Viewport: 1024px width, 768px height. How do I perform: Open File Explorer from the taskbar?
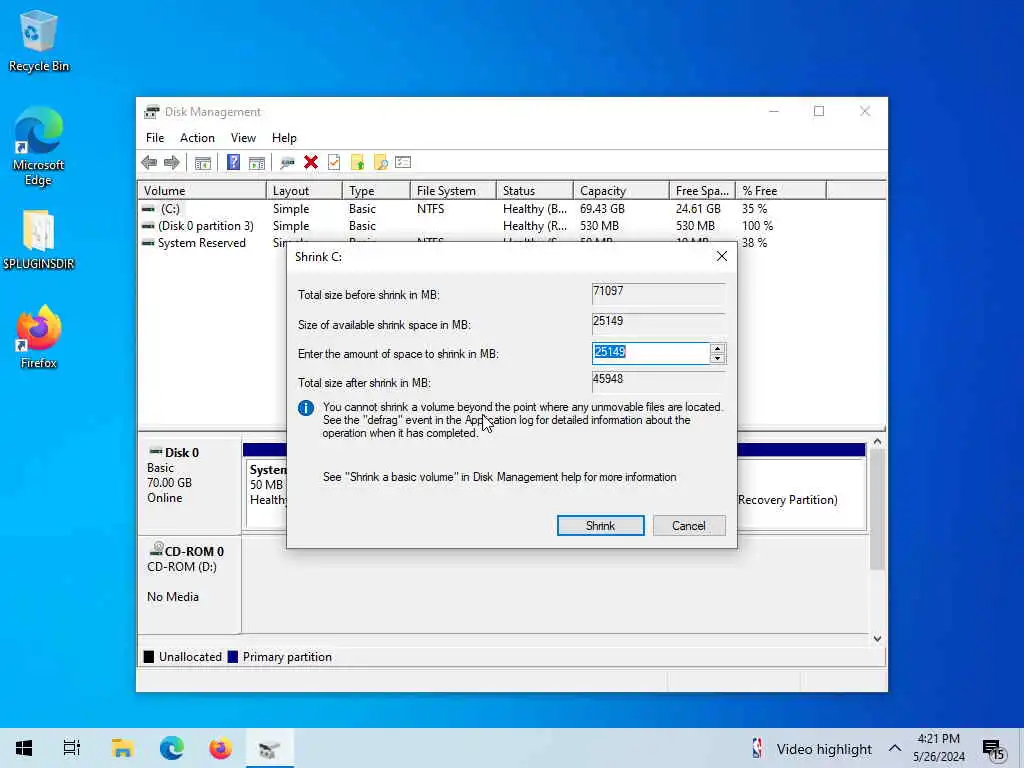122,748
